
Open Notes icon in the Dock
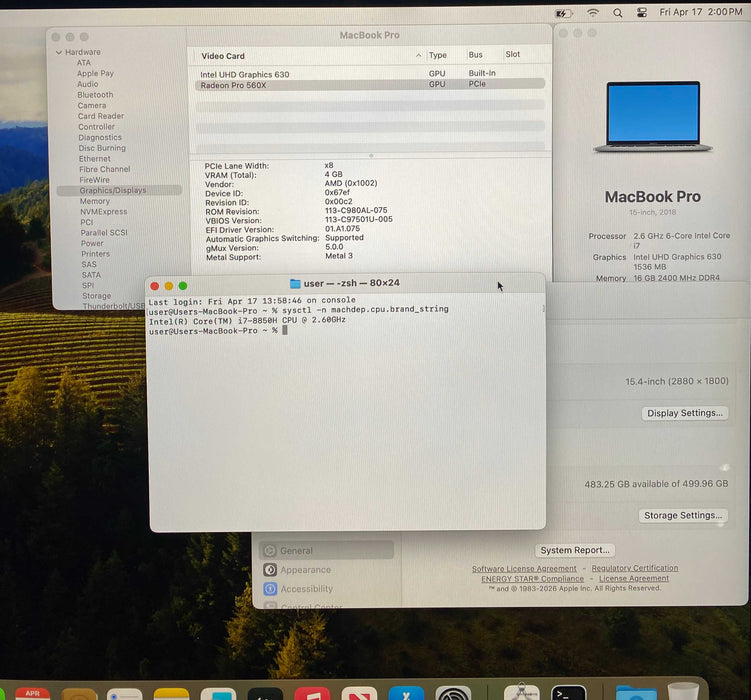coord(171,694)
